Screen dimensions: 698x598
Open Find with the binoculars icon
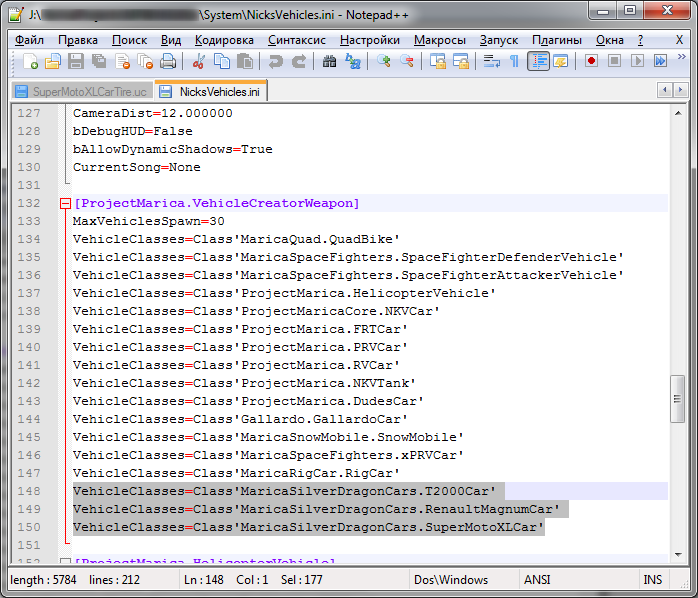329,61
